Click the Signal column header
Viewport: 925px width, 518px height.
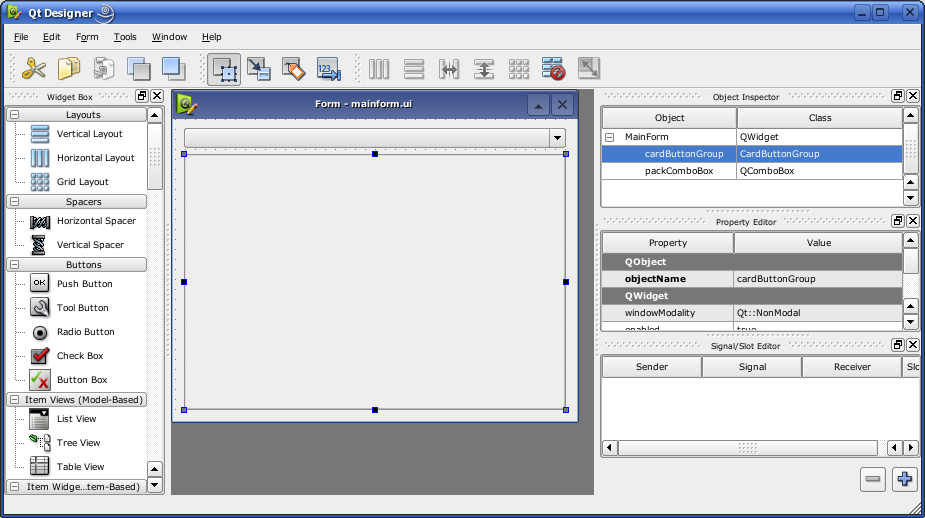[x=753, y=367]
